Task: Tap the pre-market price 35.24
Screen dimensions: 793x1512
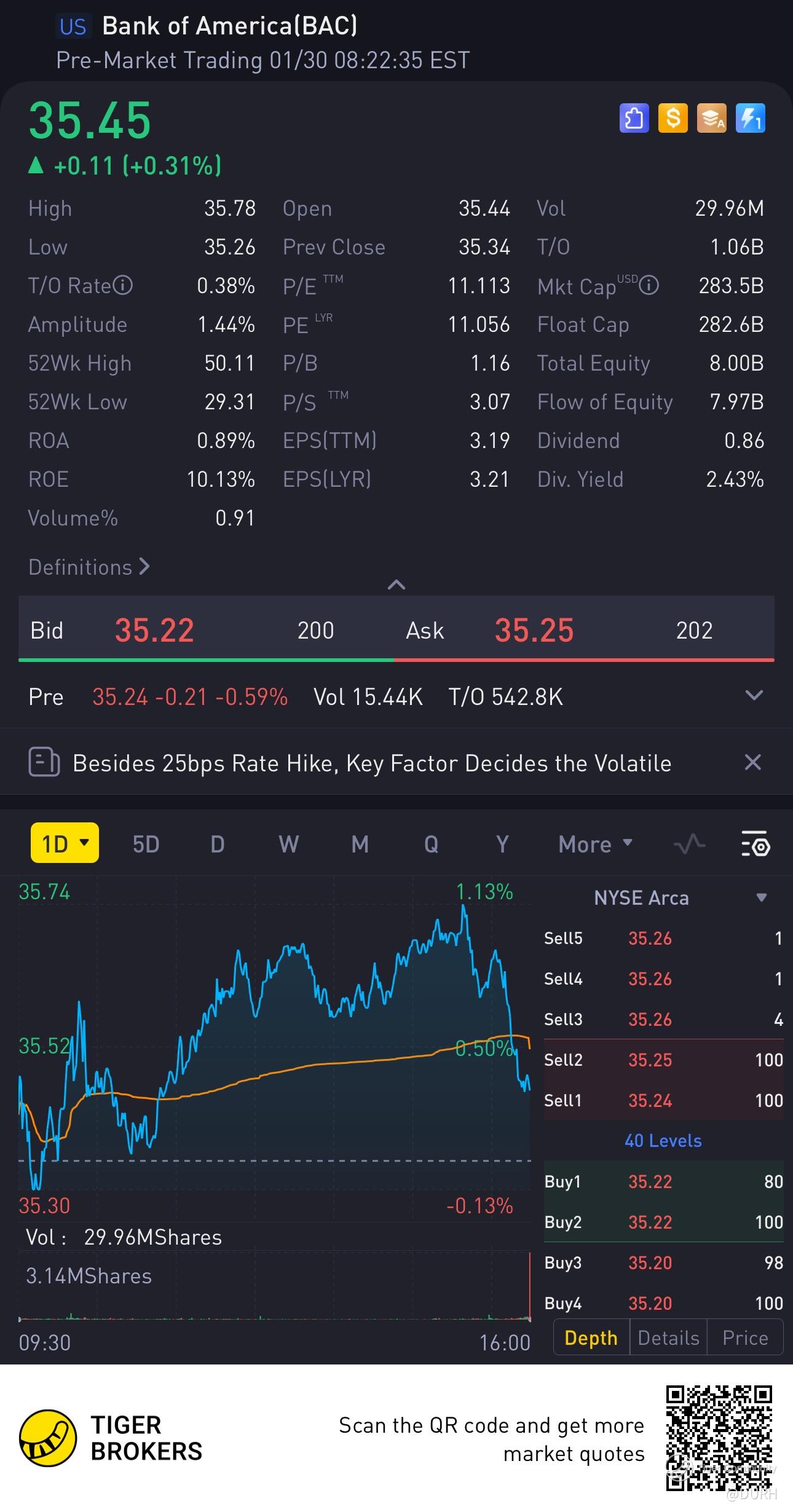Action: (x=120, y=697)
